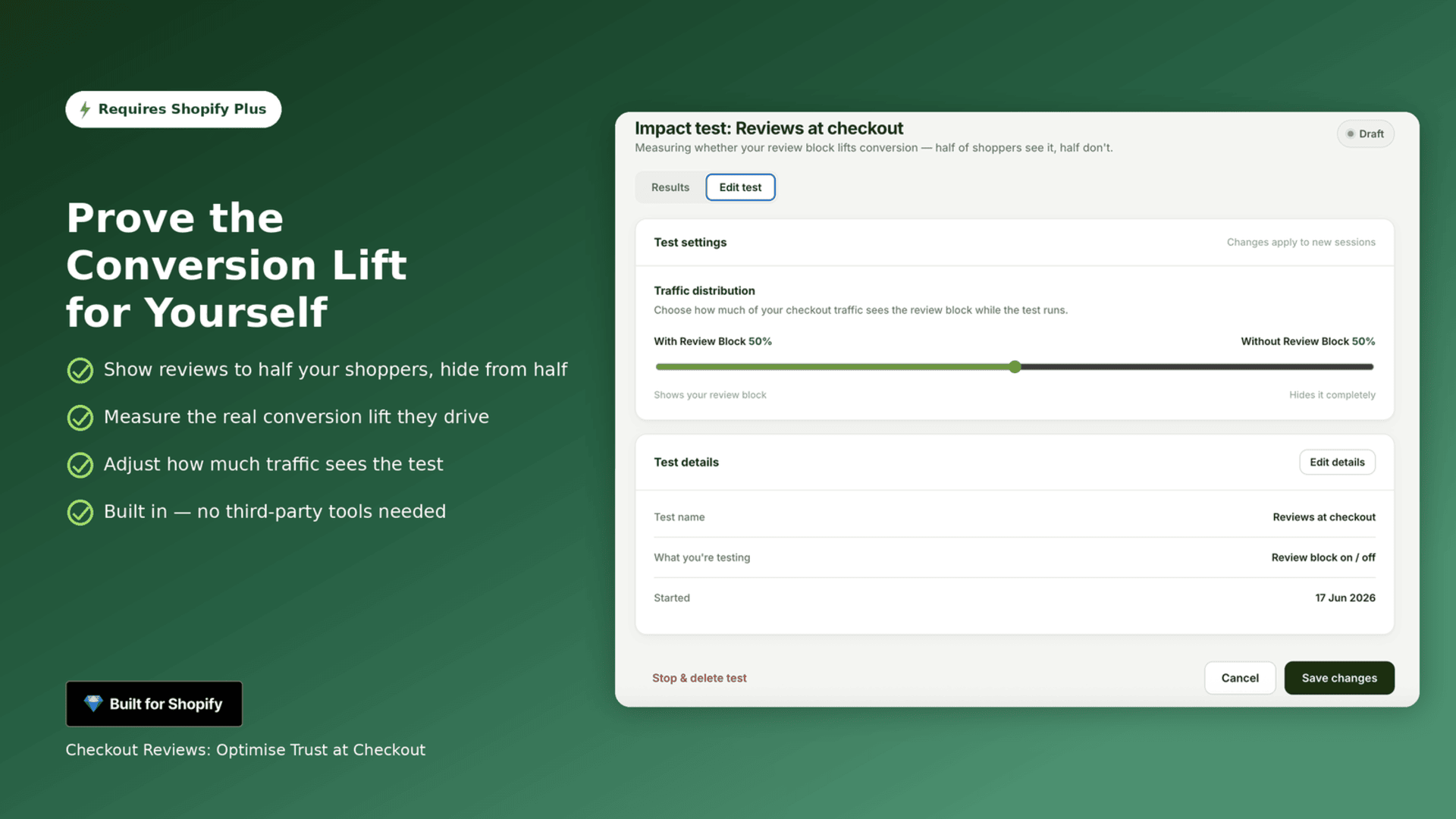Image resolution: width=1456 pixels, height=819 pixels.
Task: Open the Edit details button
Action: point(1337,462)
